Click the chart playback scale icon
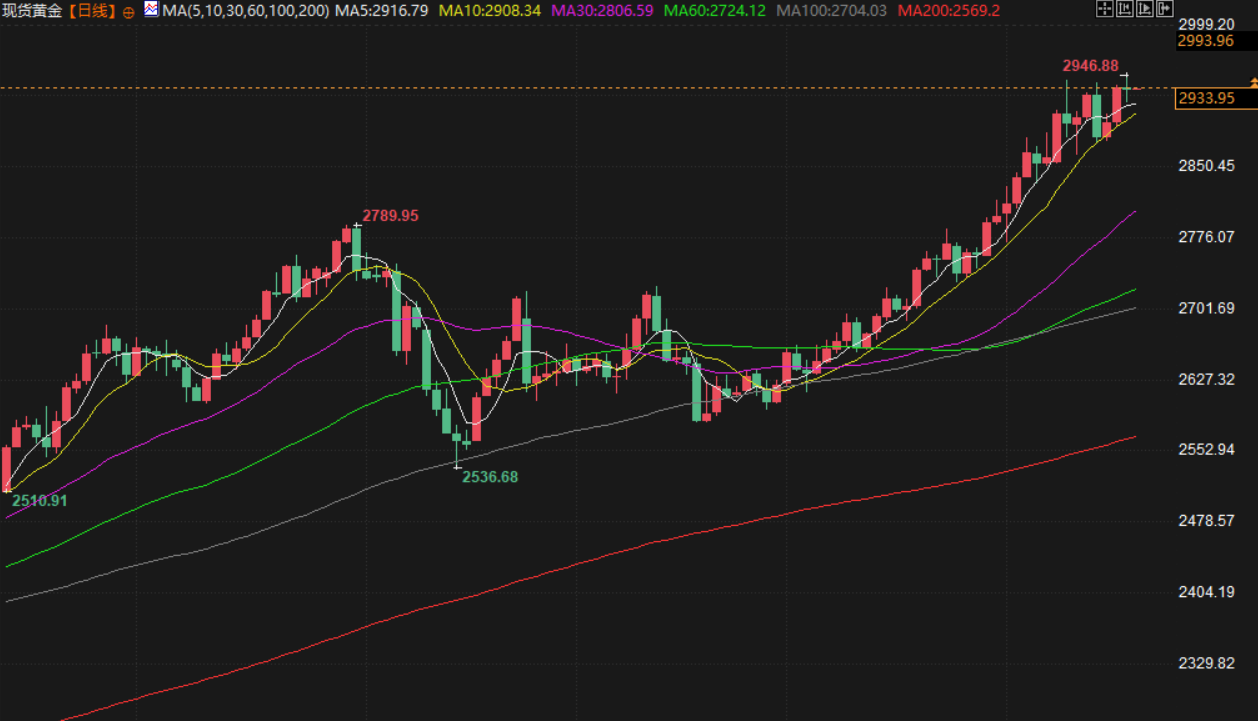 [1145, 8]
